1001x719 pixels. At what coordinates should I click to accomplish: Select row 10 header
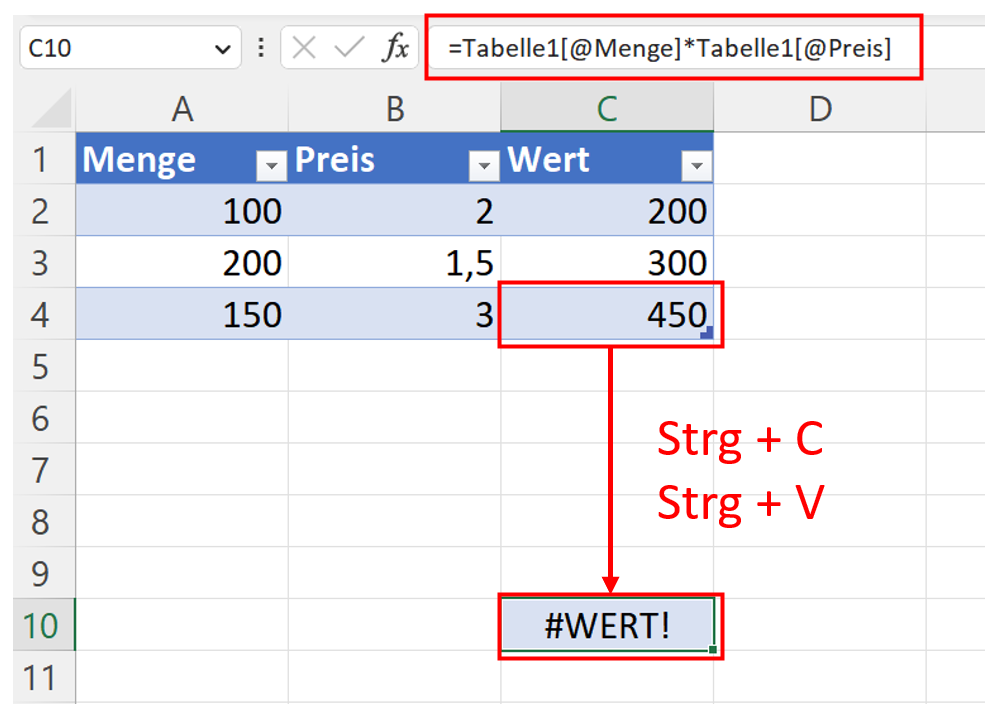point(39,626)
